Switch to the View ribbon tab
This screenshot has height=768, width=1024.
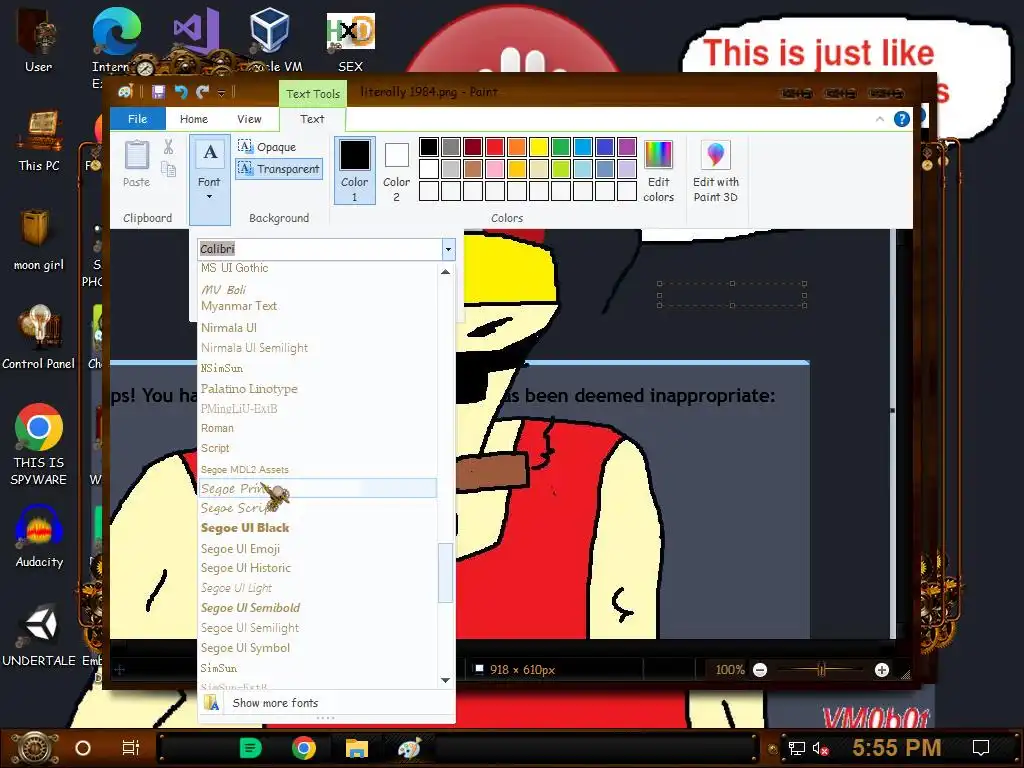[249, 119]
